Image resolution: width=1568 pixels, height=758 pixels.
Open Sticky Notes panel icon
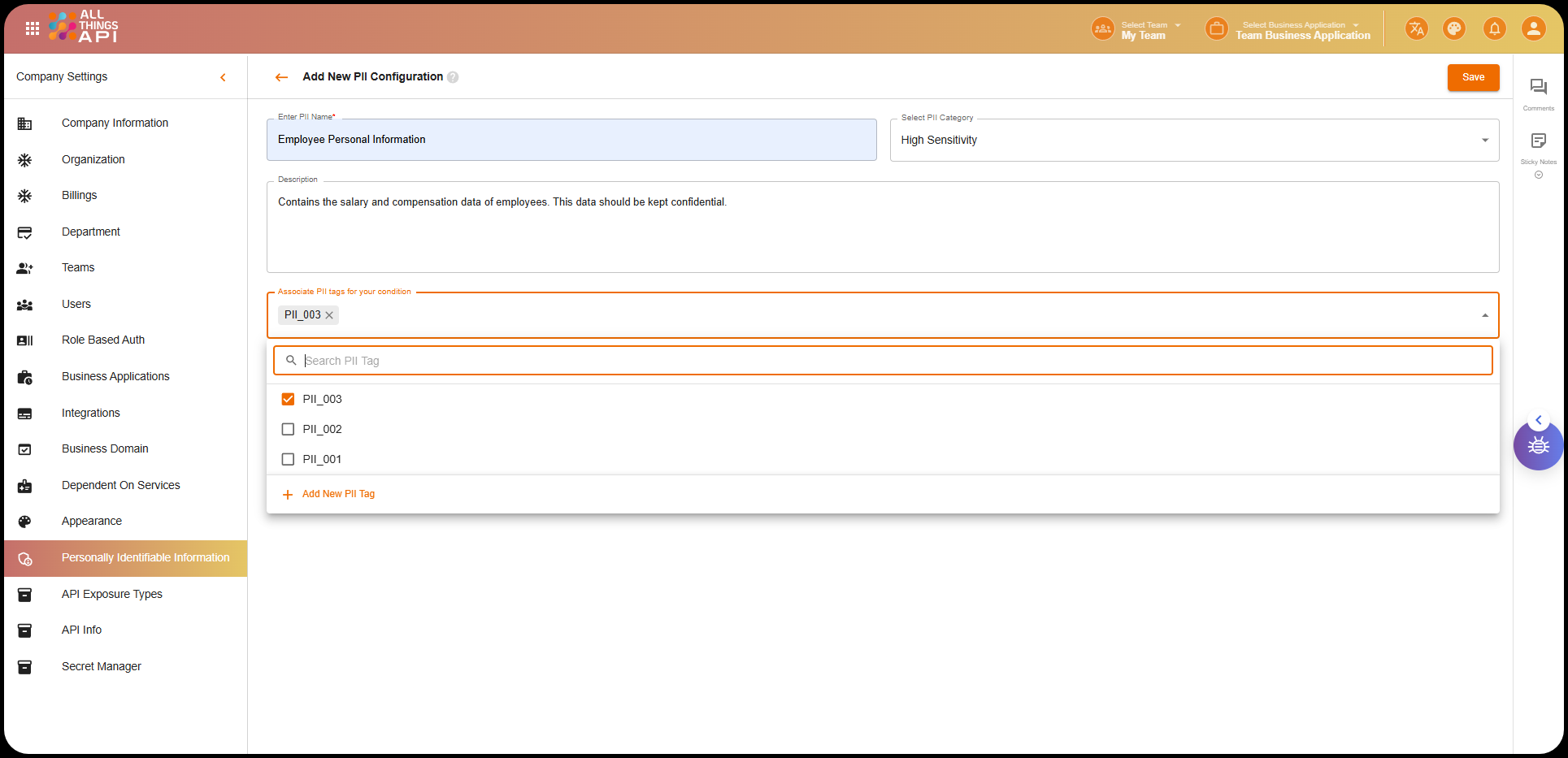coord(1538,141)
